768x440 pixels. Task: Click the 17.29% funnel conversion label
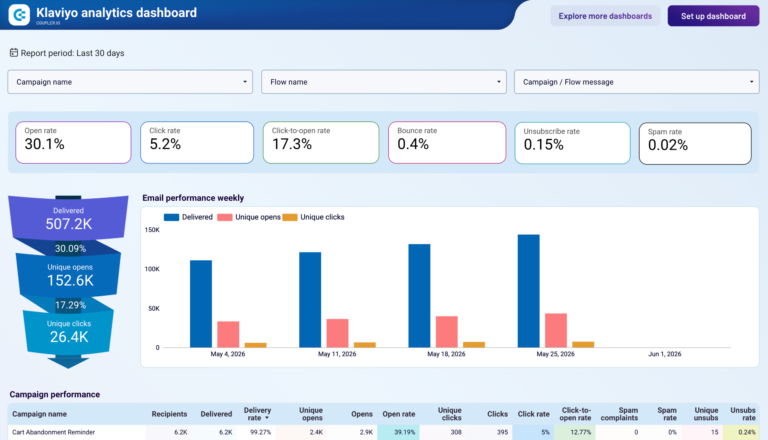(70, 305)
